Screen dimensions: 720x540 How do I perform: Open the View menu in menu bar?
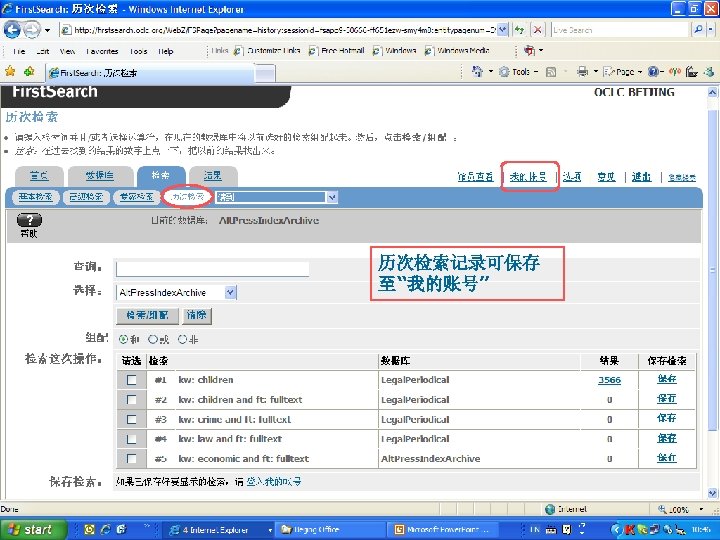coord(68,51)
